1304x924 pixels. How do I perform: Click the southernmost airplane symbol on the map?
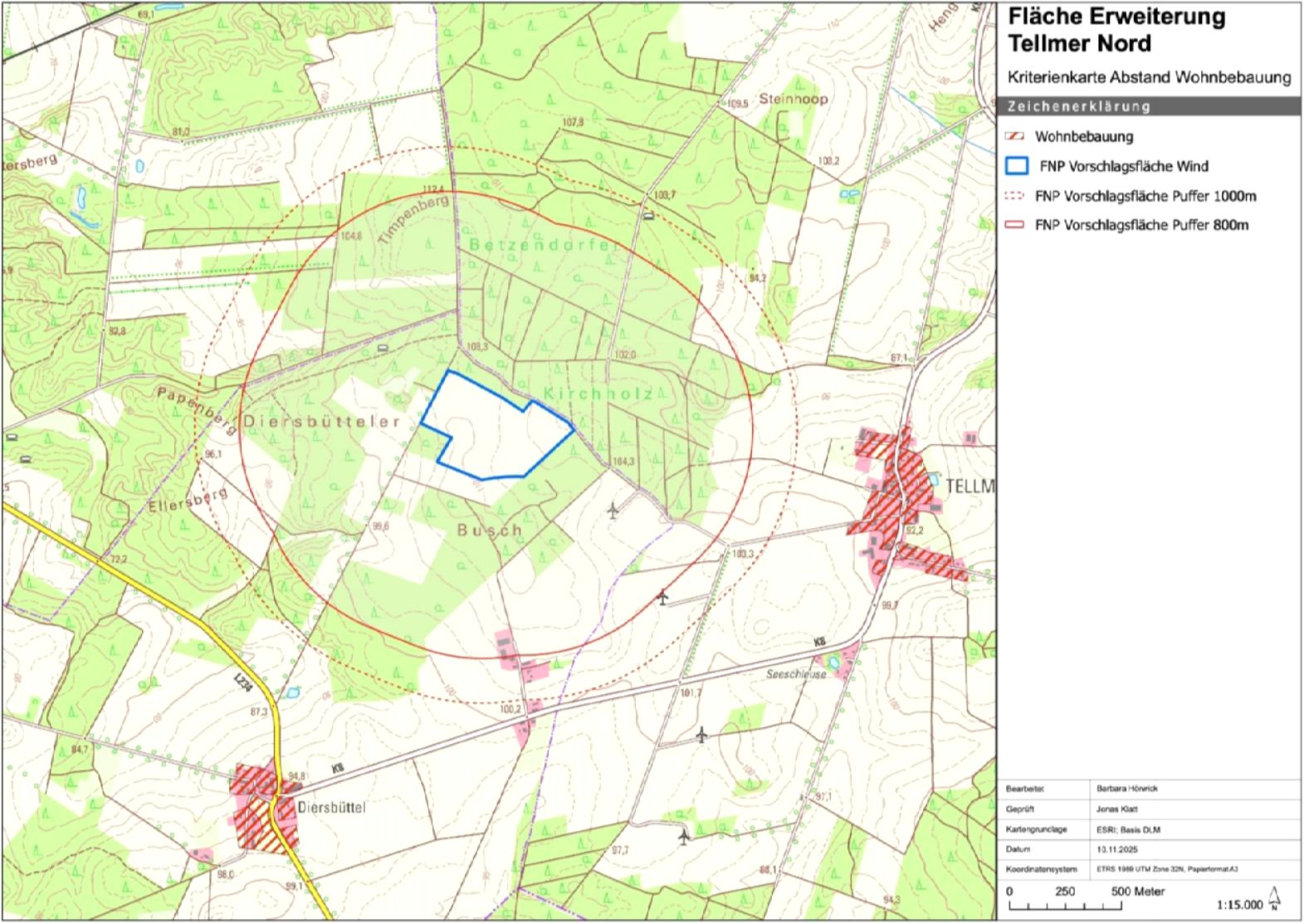click(684, 835)
